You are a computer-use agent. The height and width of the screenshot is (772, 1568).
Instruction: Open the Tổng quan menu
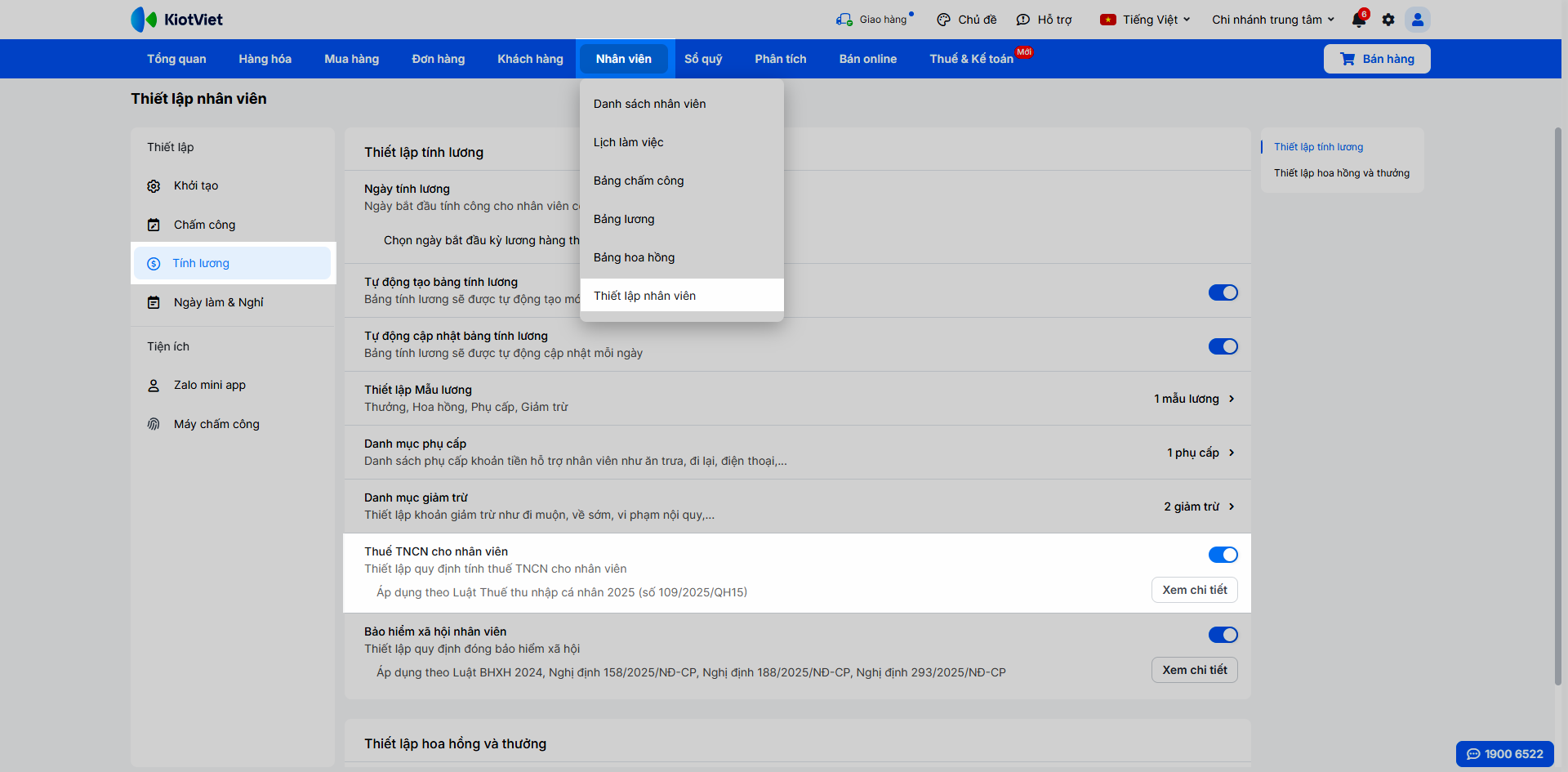click(x=176, y=59)
